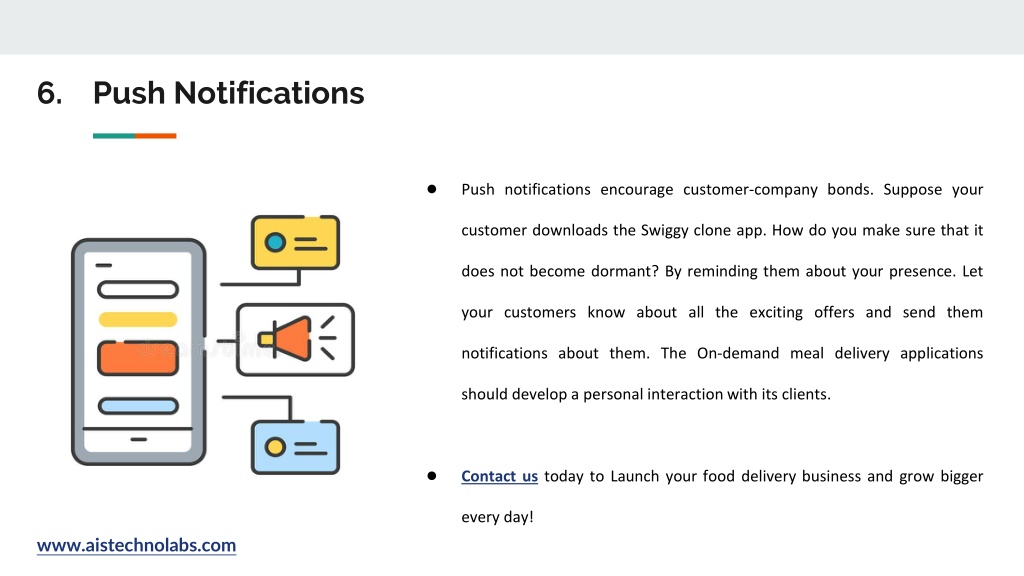This screenshot has width=1024, height=576.
Task: Tap the orange block on the phone screen
Action: tap(138, 358)
